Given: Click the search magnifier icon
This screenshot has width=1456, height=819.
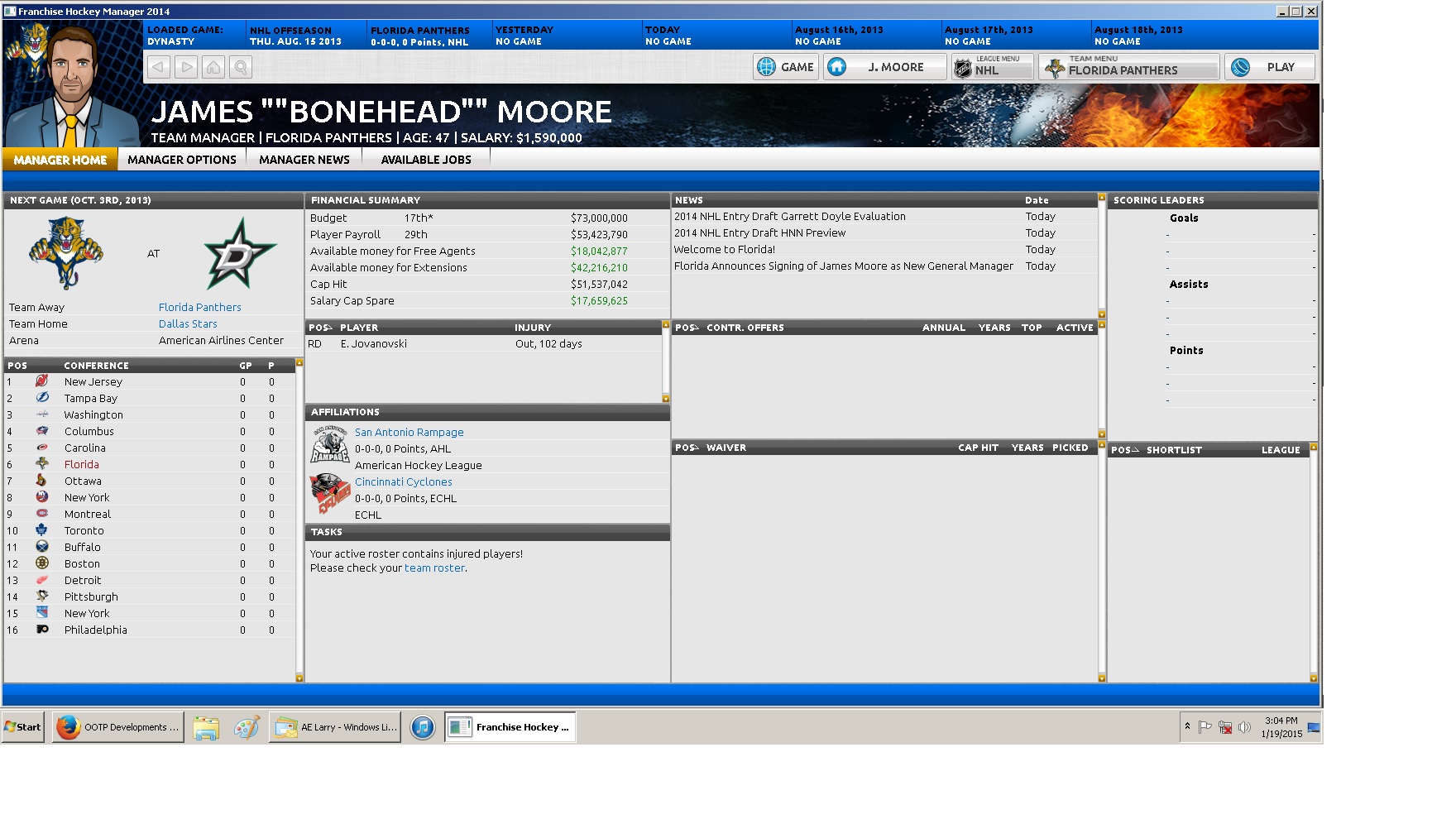Looking at the screenshot, I should (241, 67).
